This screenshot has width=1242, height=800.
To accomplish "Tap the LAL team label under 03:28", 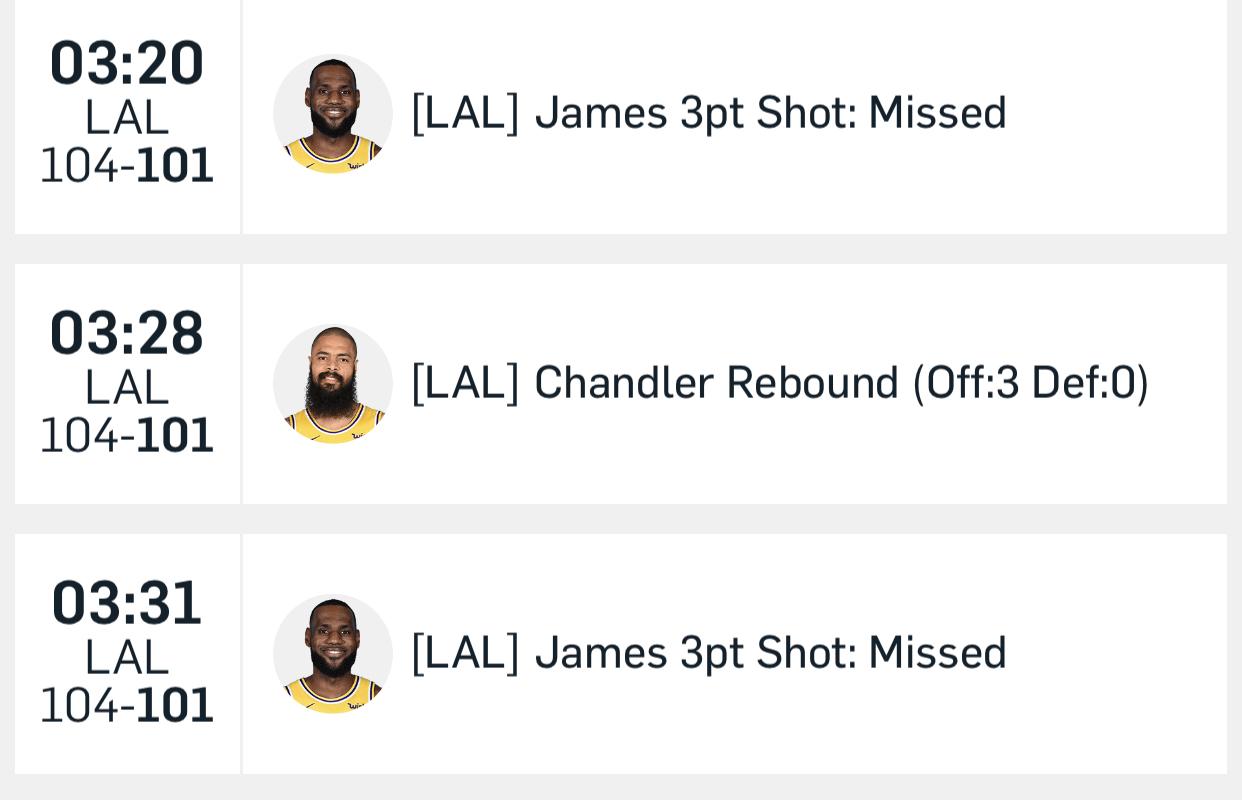I will (127, 388).
